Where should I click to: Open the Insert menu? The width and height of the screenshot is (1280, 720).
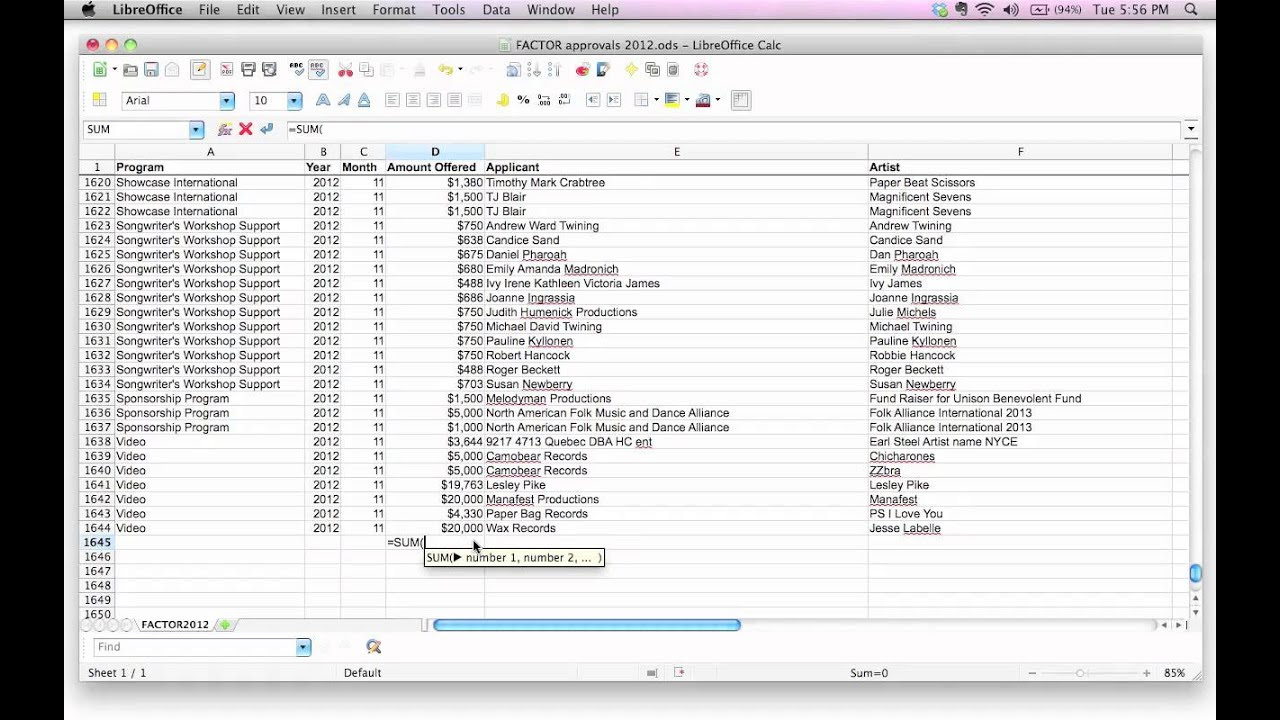(x=338, y=9)
